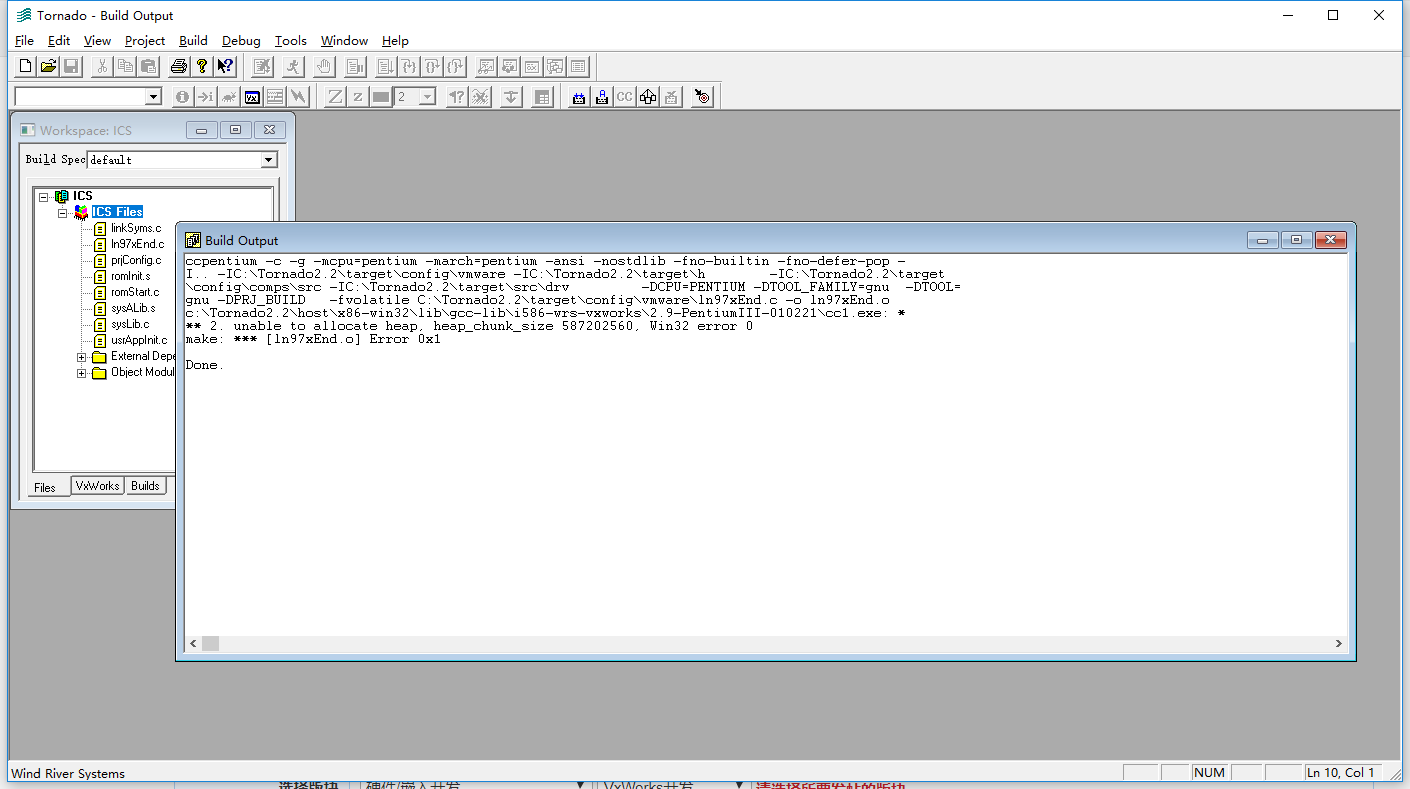Image resolution: width=1410 pixels, height=789 pixels.
Task: Click the Copy toolbar icon
Action: [125, 67]
